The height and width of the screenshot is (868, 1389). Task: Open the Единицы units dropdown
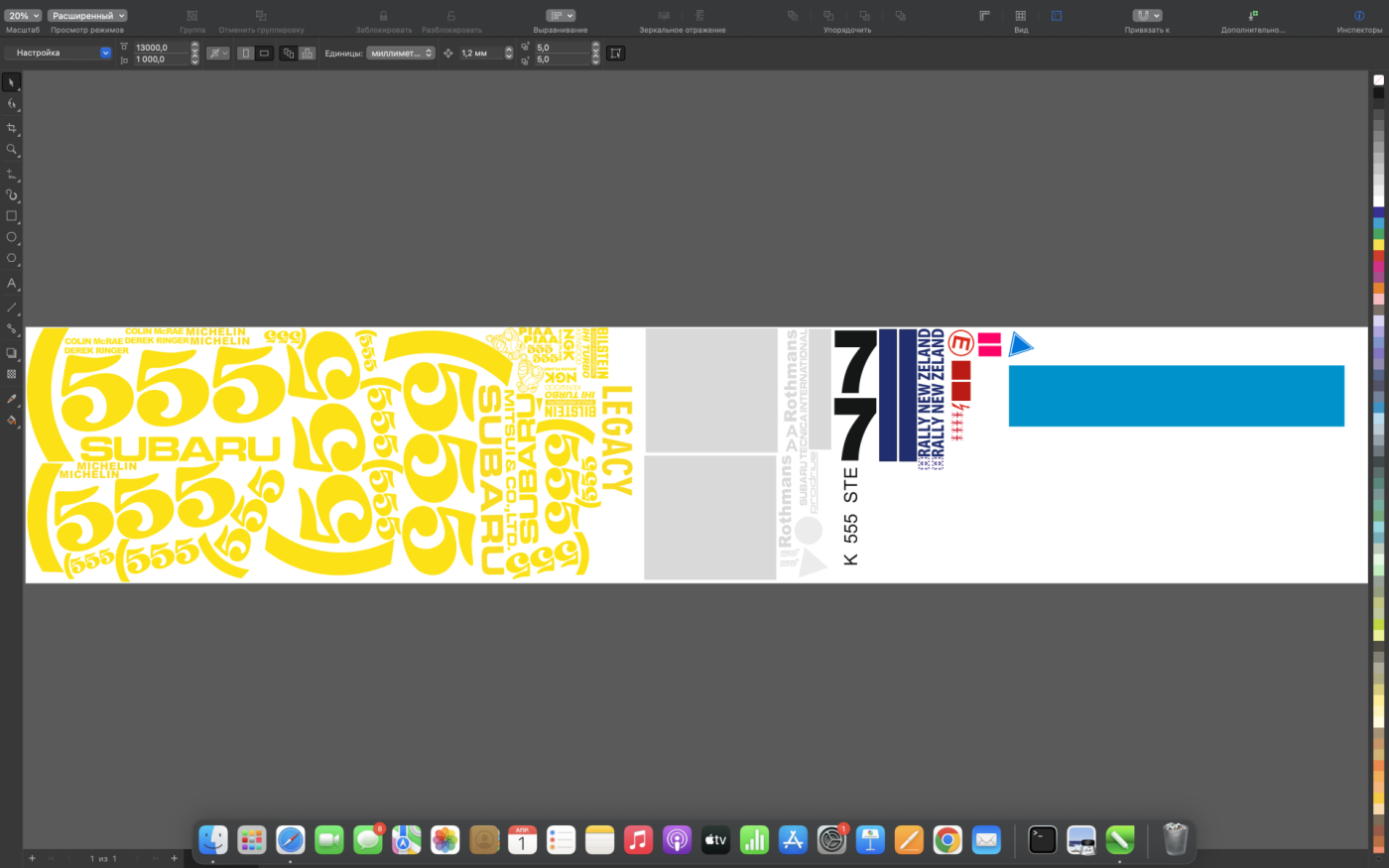coord(401,54)
